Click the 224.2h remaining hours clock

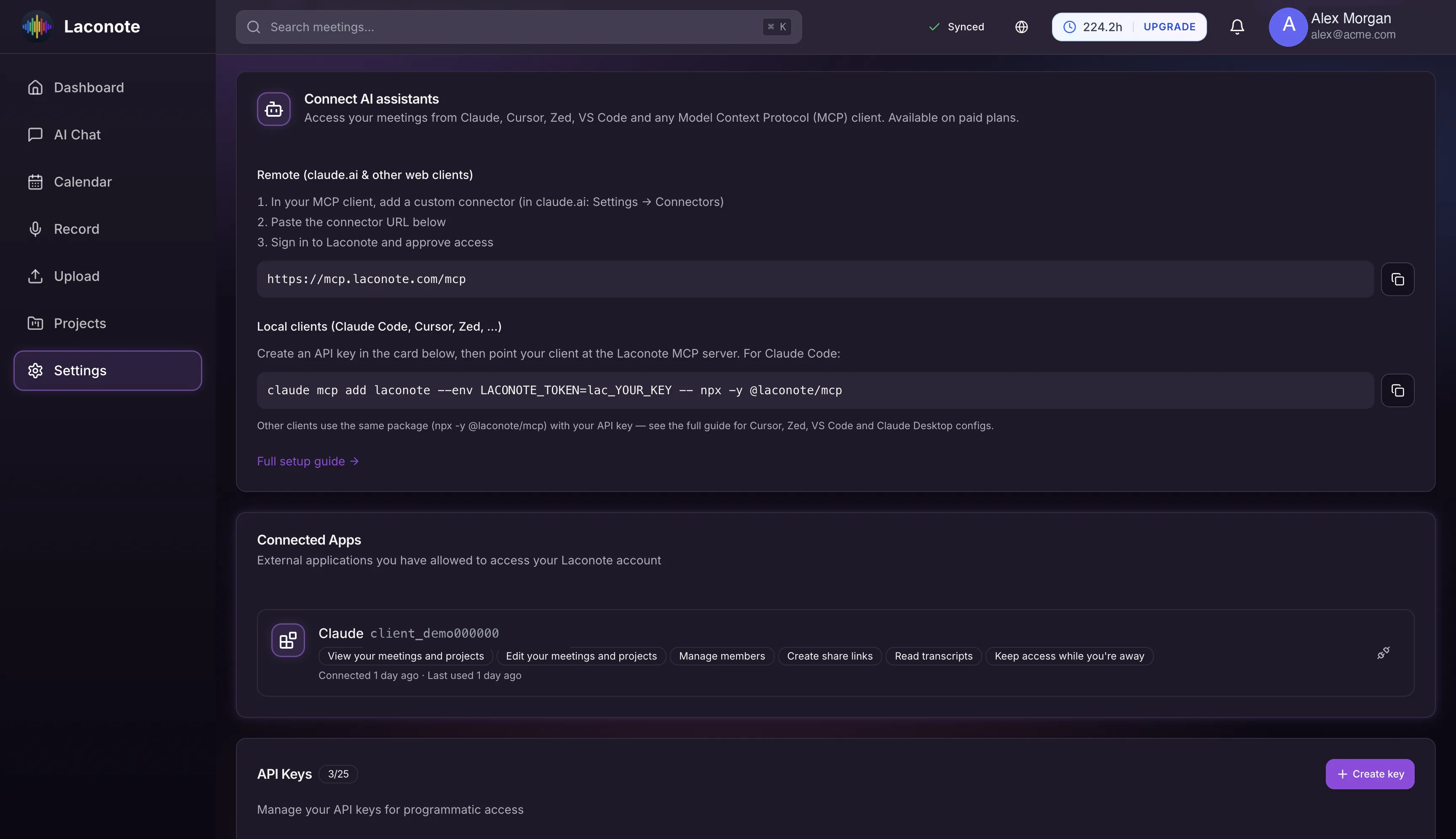coord(1092,27)
